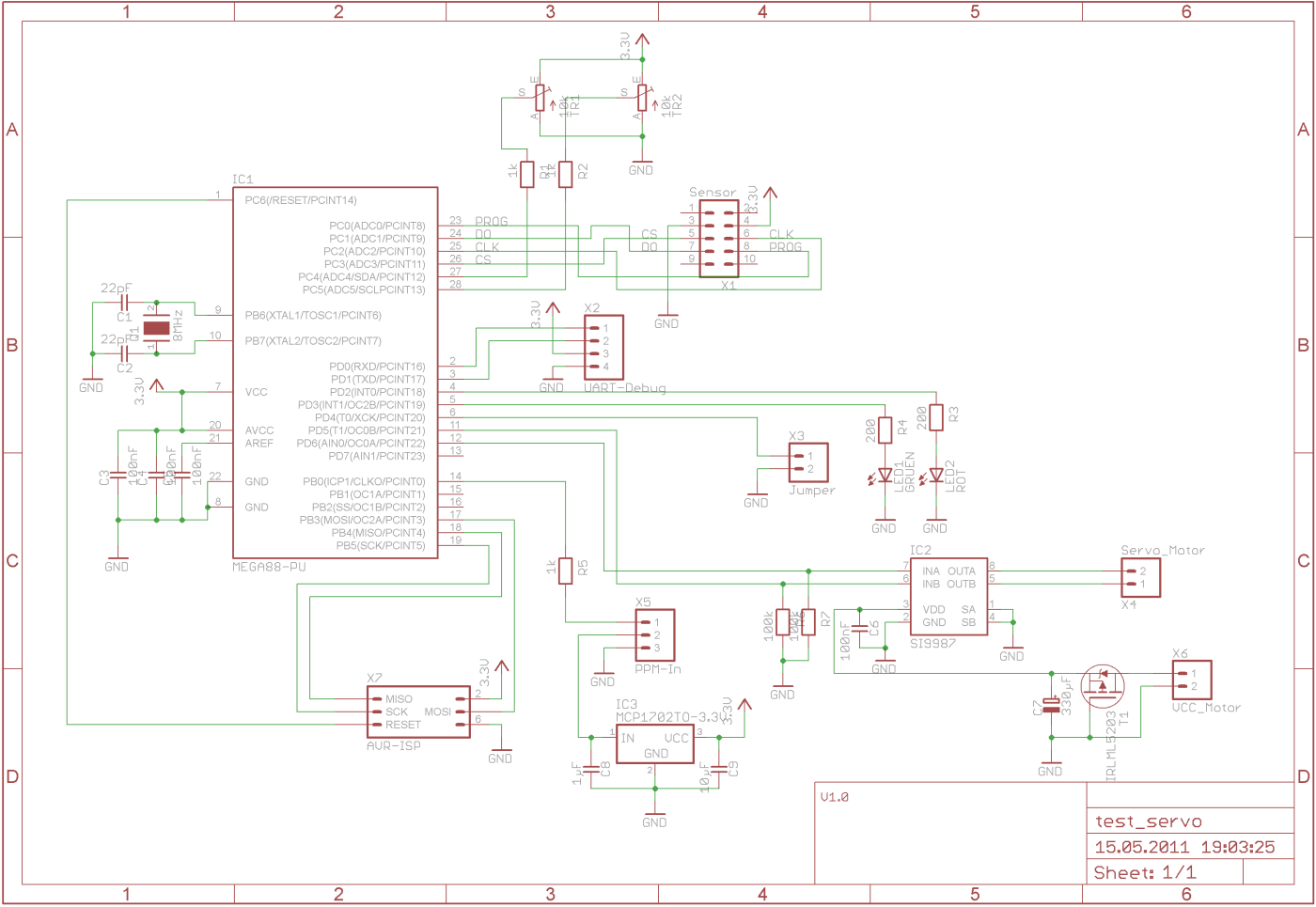Screen dimensions: 1316x907
Task: Select the Jumper connector X3
Action: click(808, 462)
